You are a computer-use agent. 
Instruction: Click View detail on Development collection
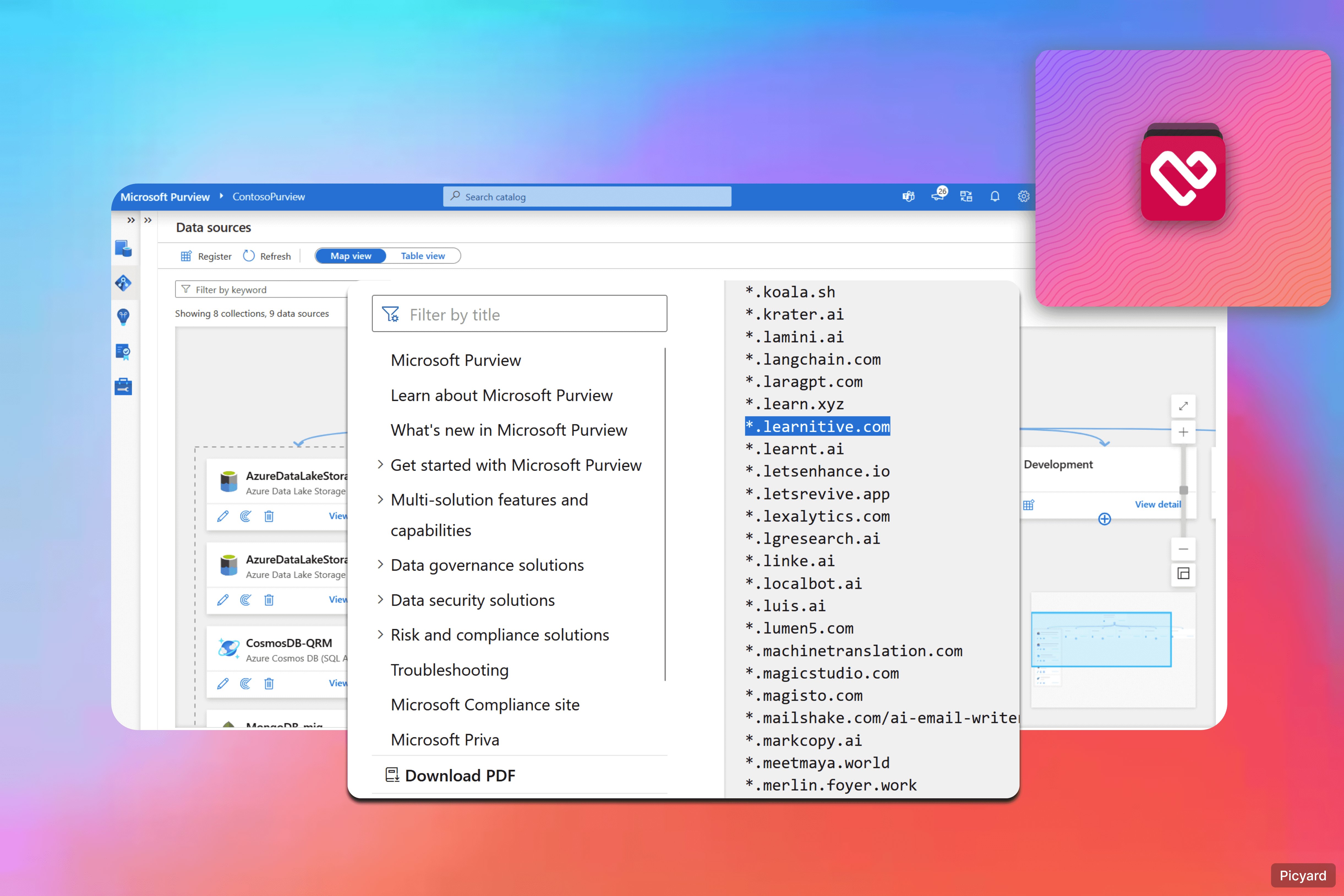[1158, 504]
